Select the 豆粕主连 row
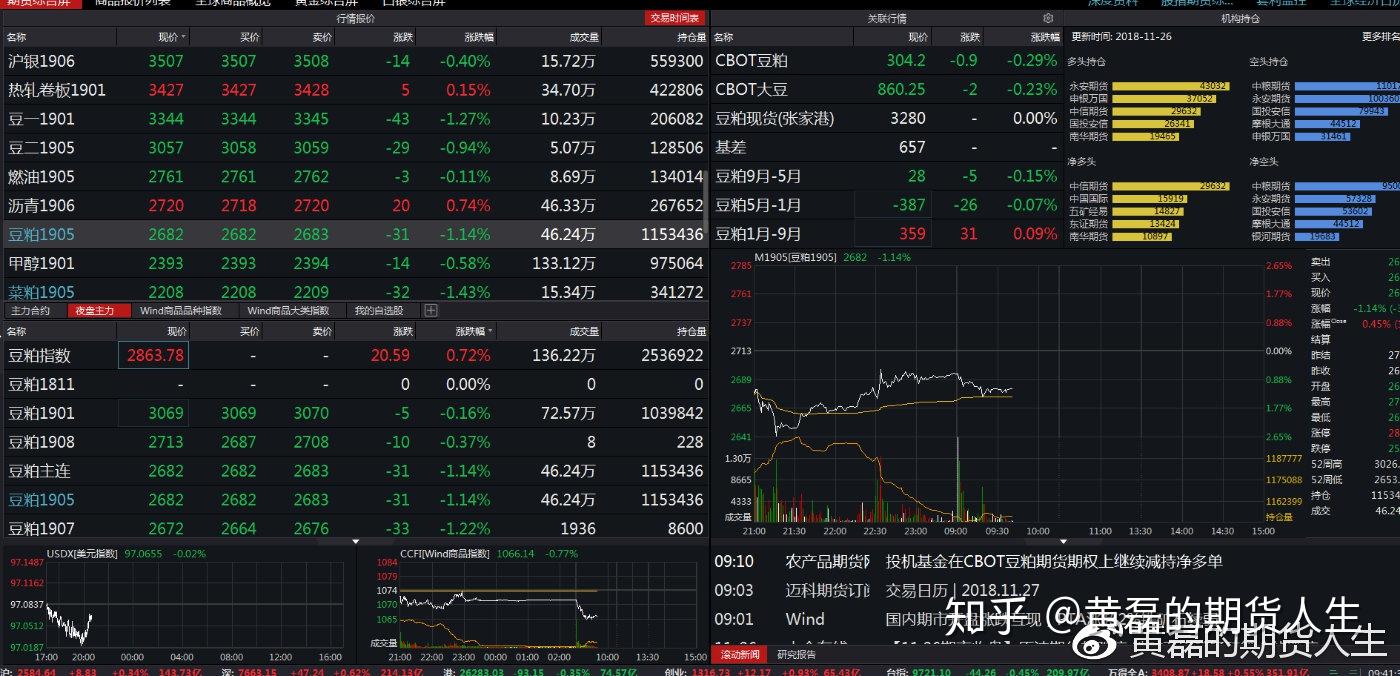The height and width of the screenshot is (676, 1400). (x=354, y=471)
